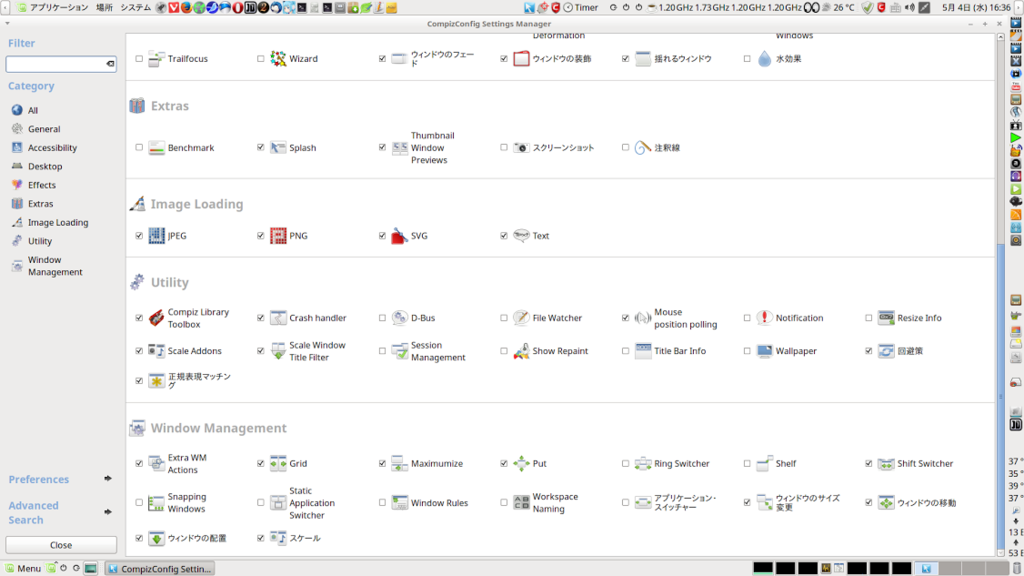The height and width of the screenshot is (576, 1024).
Task: Open the Shift Switcher icon
Action: coord(886,464)
